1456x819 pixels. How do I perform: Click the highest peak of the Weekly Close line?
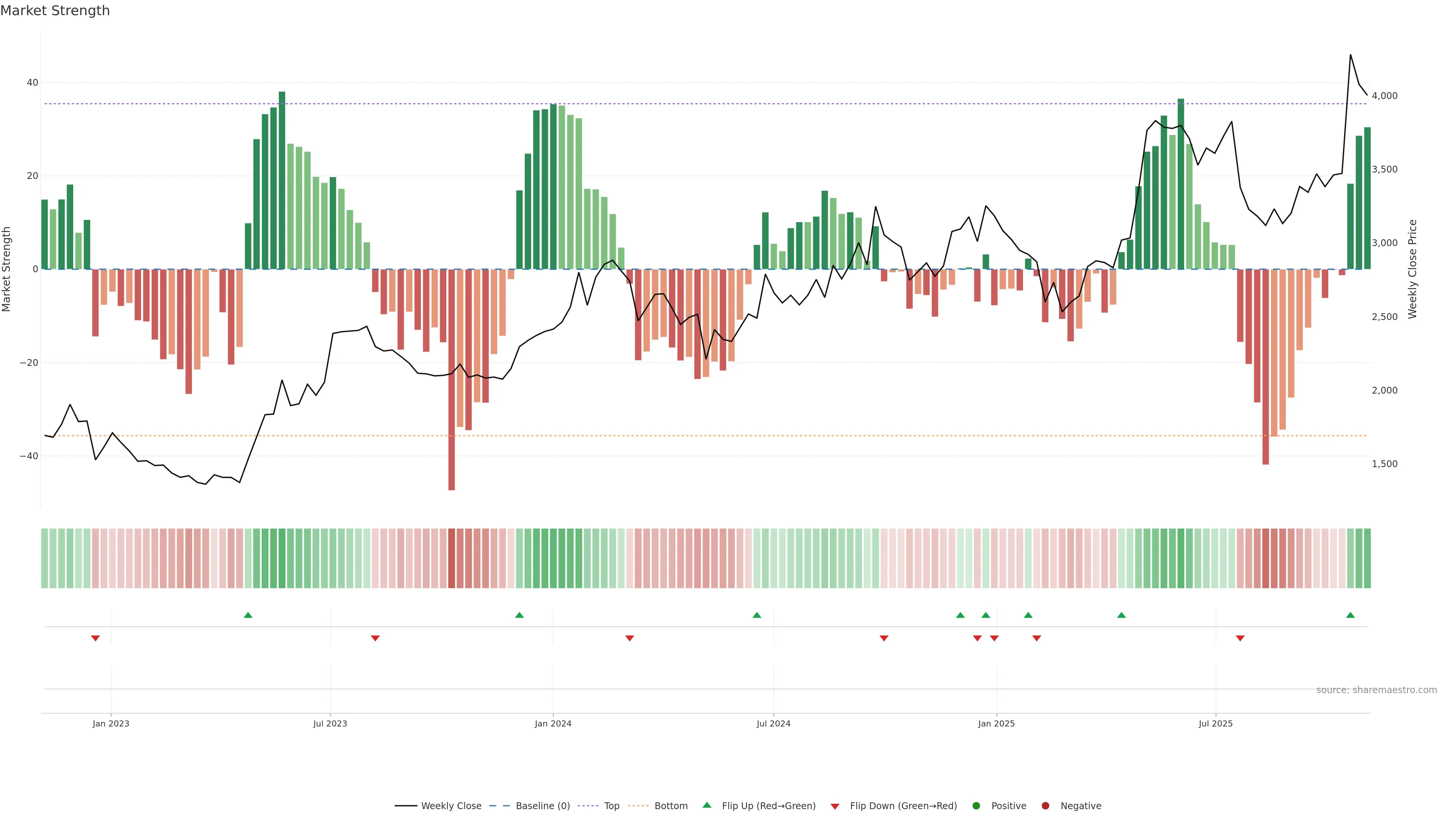[1350, 55]
